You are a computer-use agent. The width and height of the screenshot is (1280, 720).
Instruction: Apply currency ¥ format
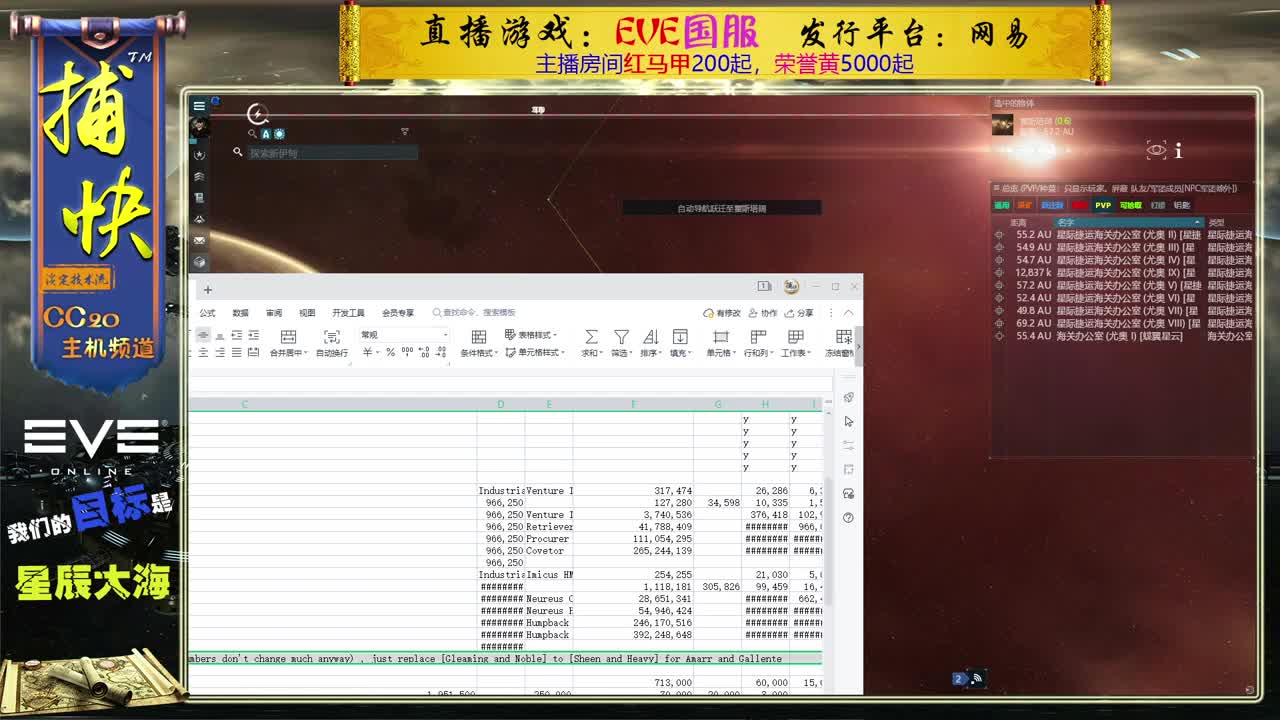(369, 352)
